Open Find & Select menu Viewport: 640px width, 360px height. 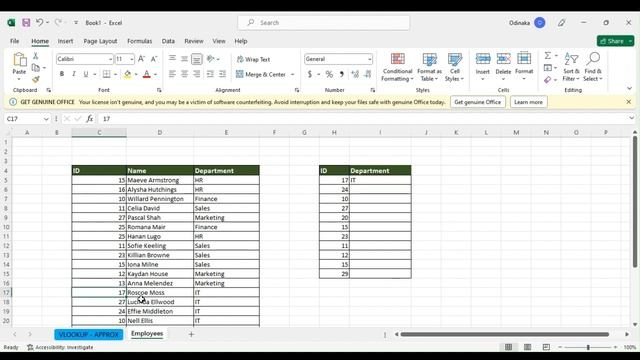[592, 67]
